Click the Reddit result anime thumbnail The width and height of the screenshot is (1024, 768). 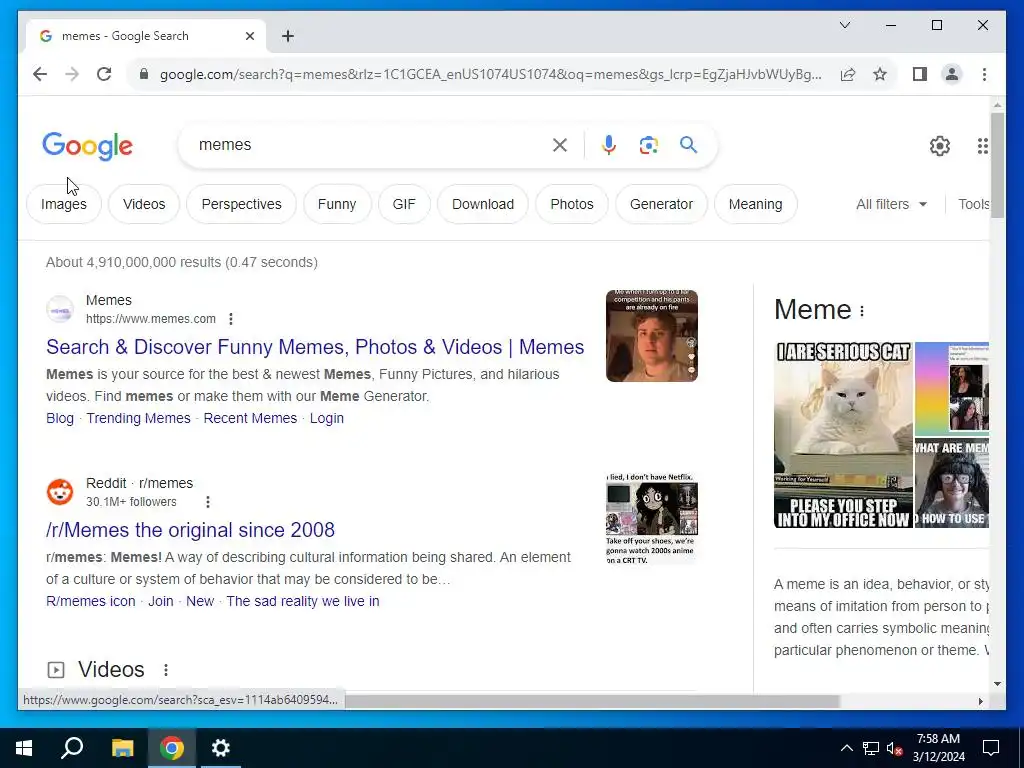[652, 519]
